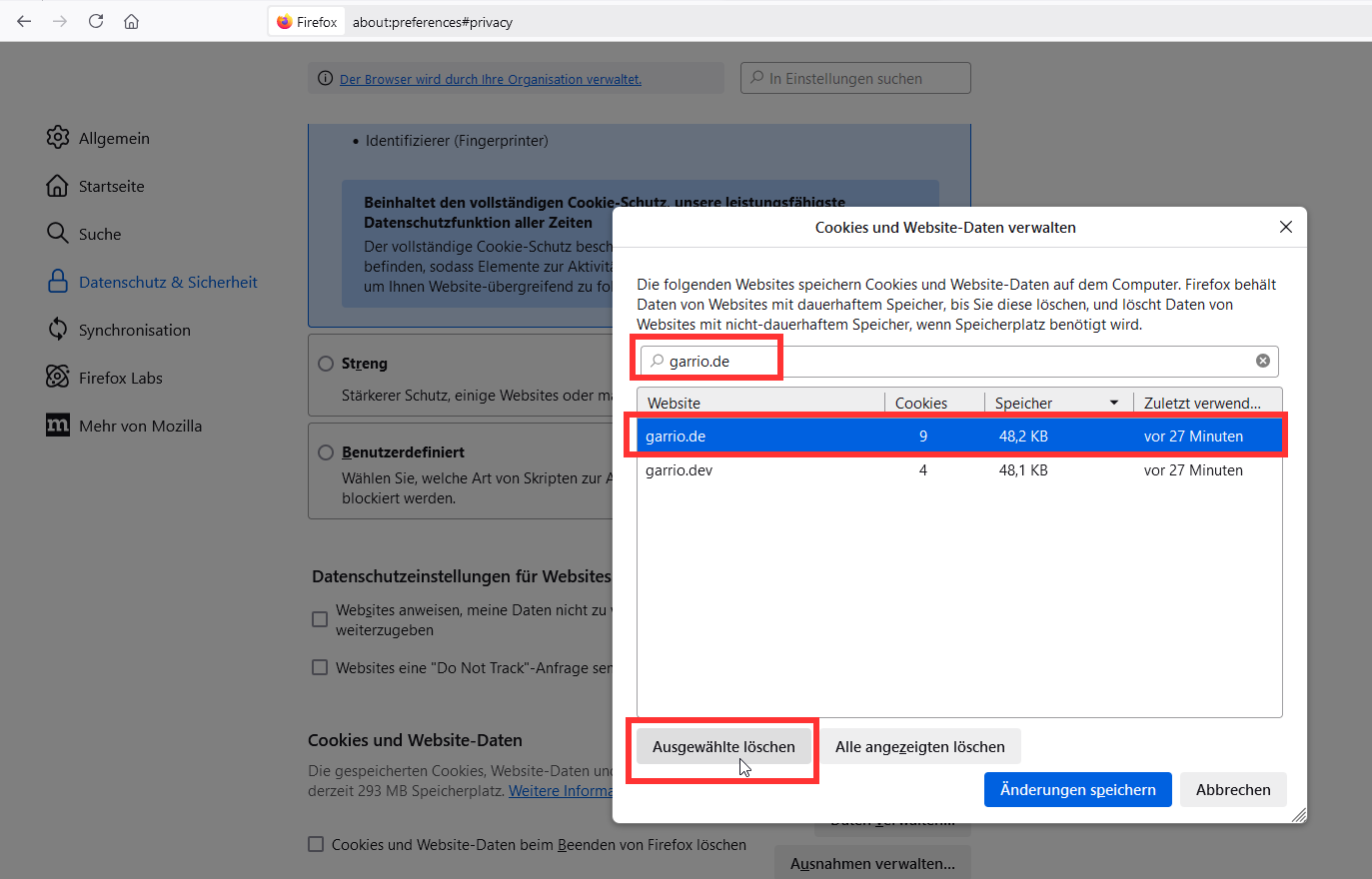Reload the page with the refresh icon

(96, 21)
